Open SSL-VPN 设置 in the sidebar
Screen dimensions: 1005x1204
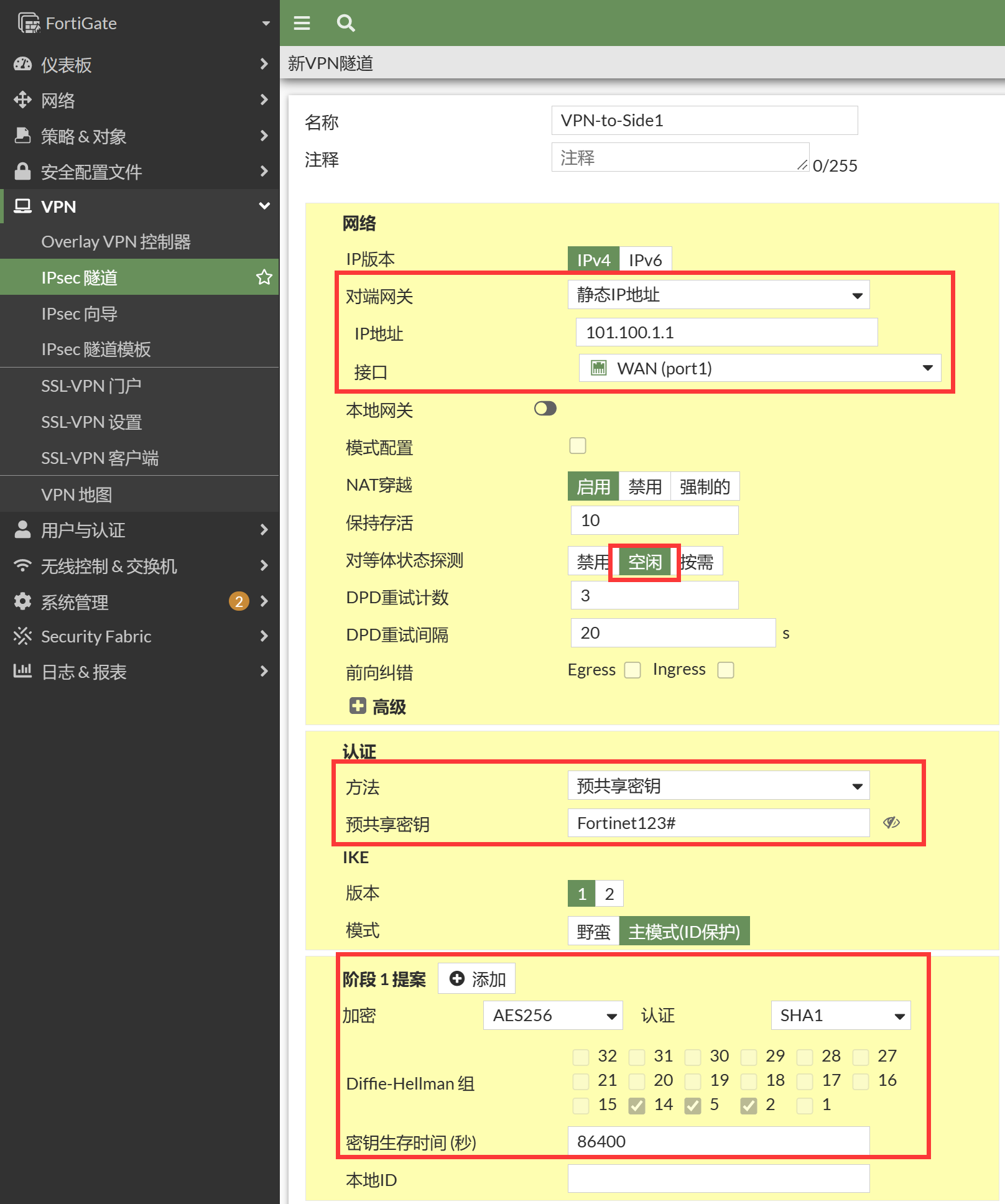91,422
